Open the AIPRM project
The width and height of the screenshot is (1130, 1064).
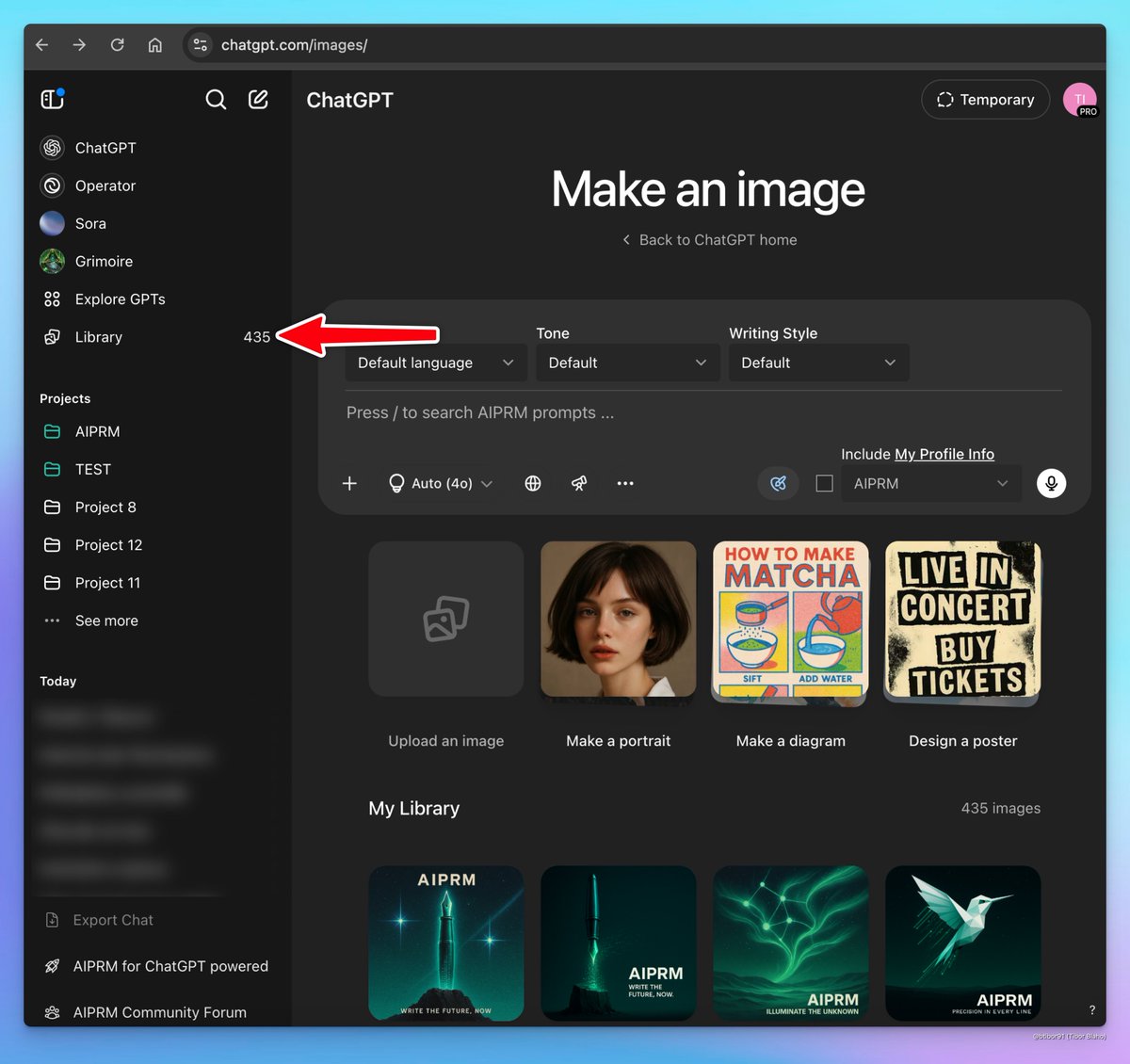[97, 431]
